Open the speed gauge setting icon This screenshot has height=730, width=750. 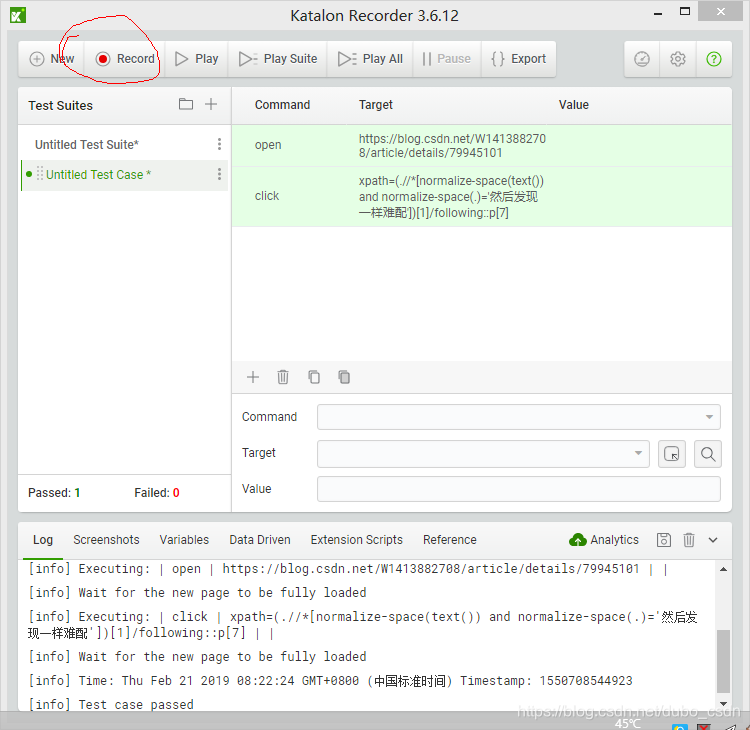coord(642,59)
